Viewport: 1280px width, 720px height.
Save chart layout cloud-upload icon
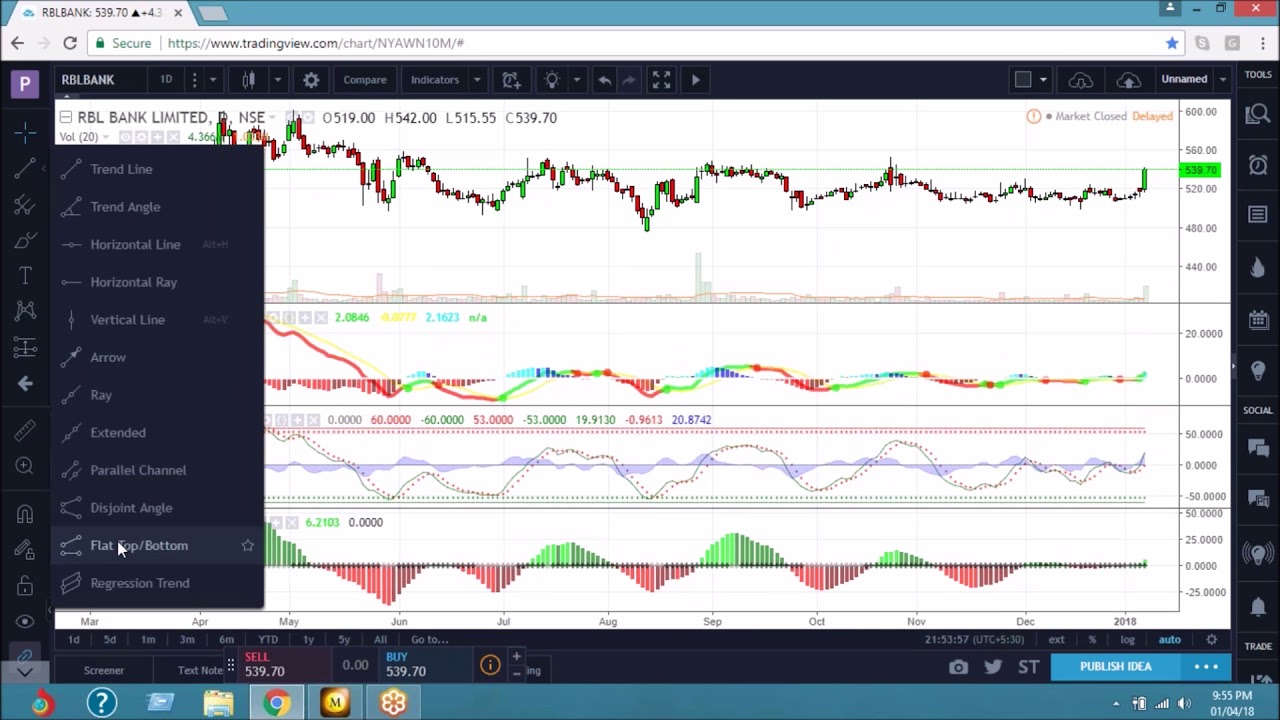1128,80
